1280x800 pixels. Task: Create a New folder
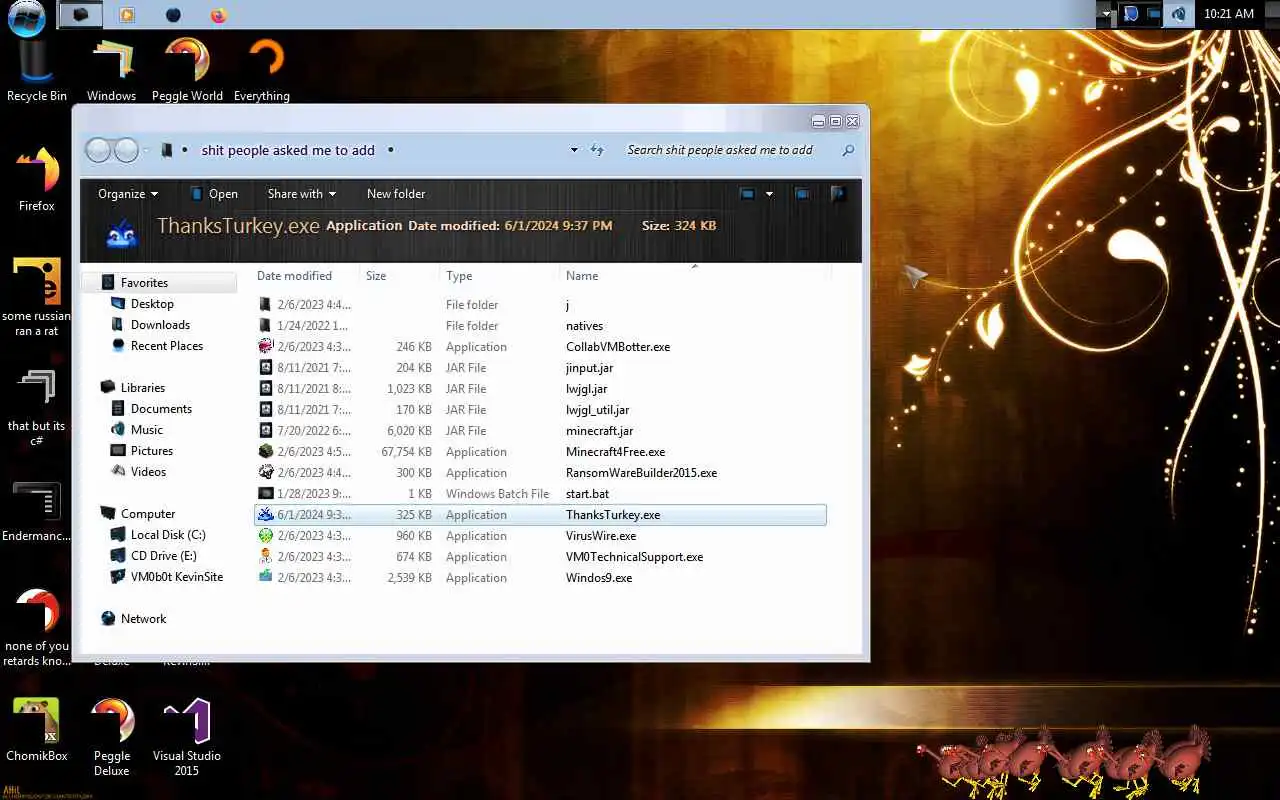(396, 194)
